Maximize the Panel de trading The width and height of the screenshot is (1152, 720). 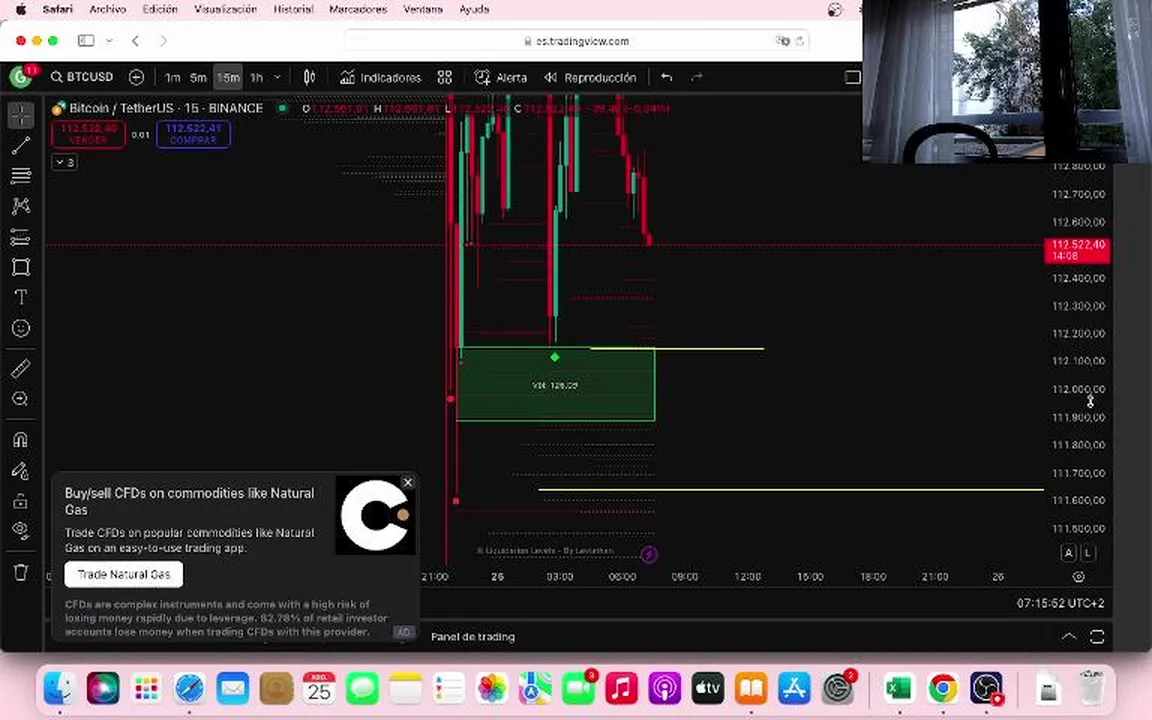click(x=1097, y=636)
